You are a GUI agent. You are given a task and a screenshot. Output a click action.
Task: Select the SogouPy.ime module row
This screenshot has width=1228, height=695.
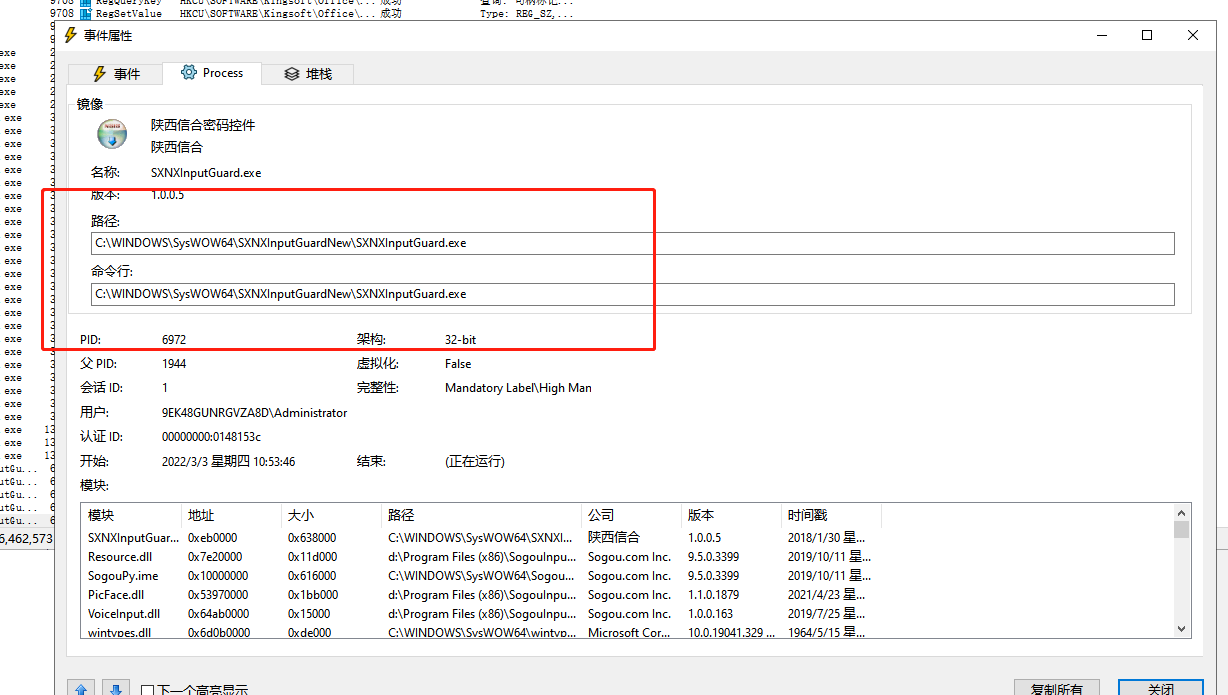coord(200,575)
